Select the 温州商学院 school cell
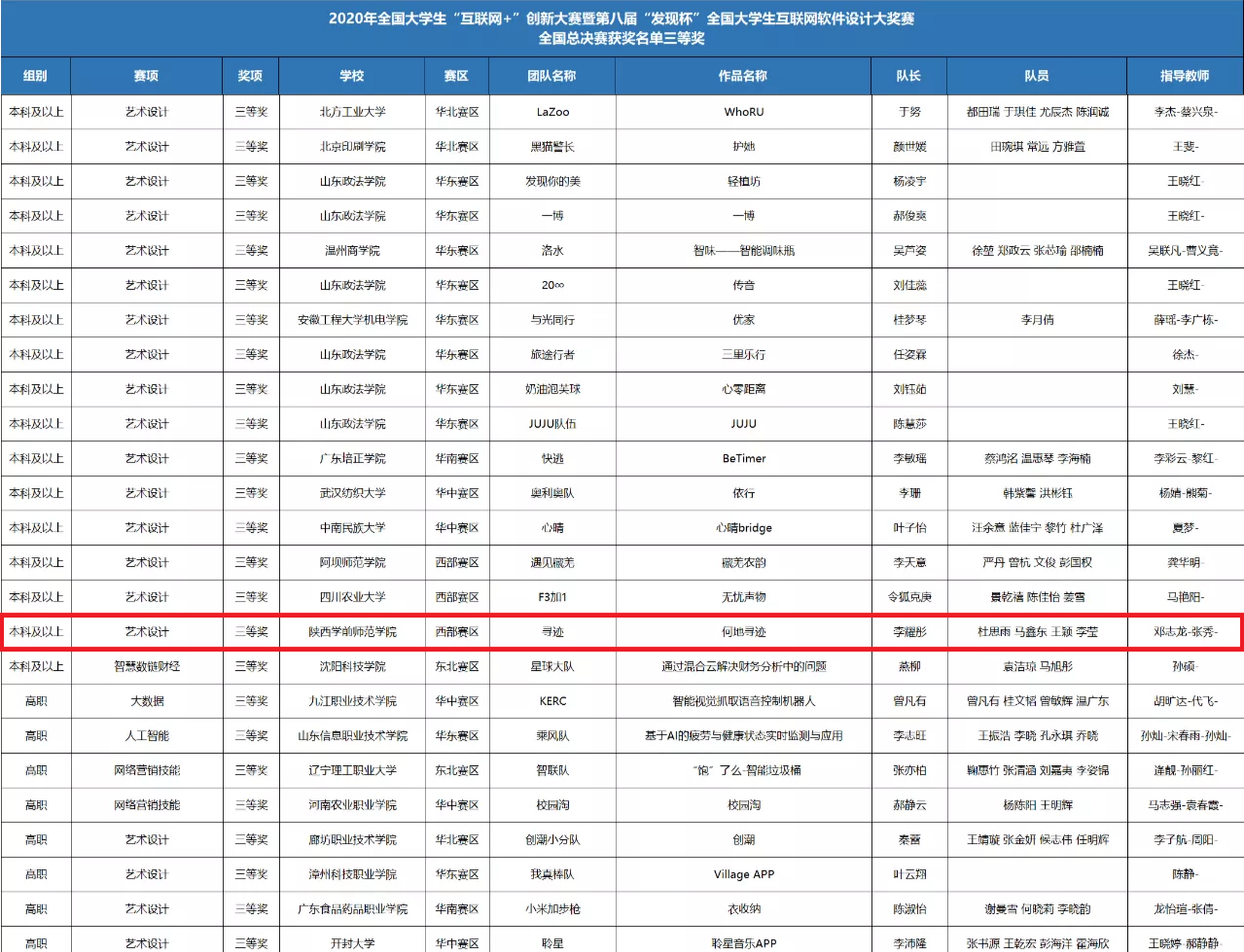The width and height of the screenshot is (1244, 952). point(352,251)
